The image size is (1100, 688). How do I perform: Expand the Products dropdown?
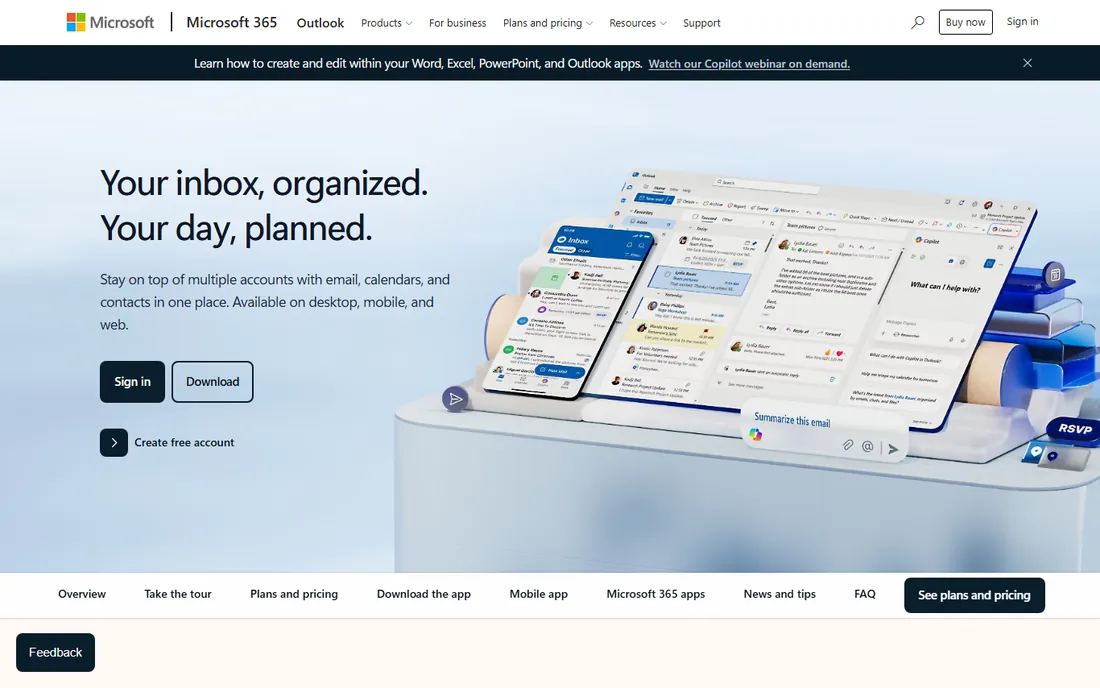click(x=387, y=23)
